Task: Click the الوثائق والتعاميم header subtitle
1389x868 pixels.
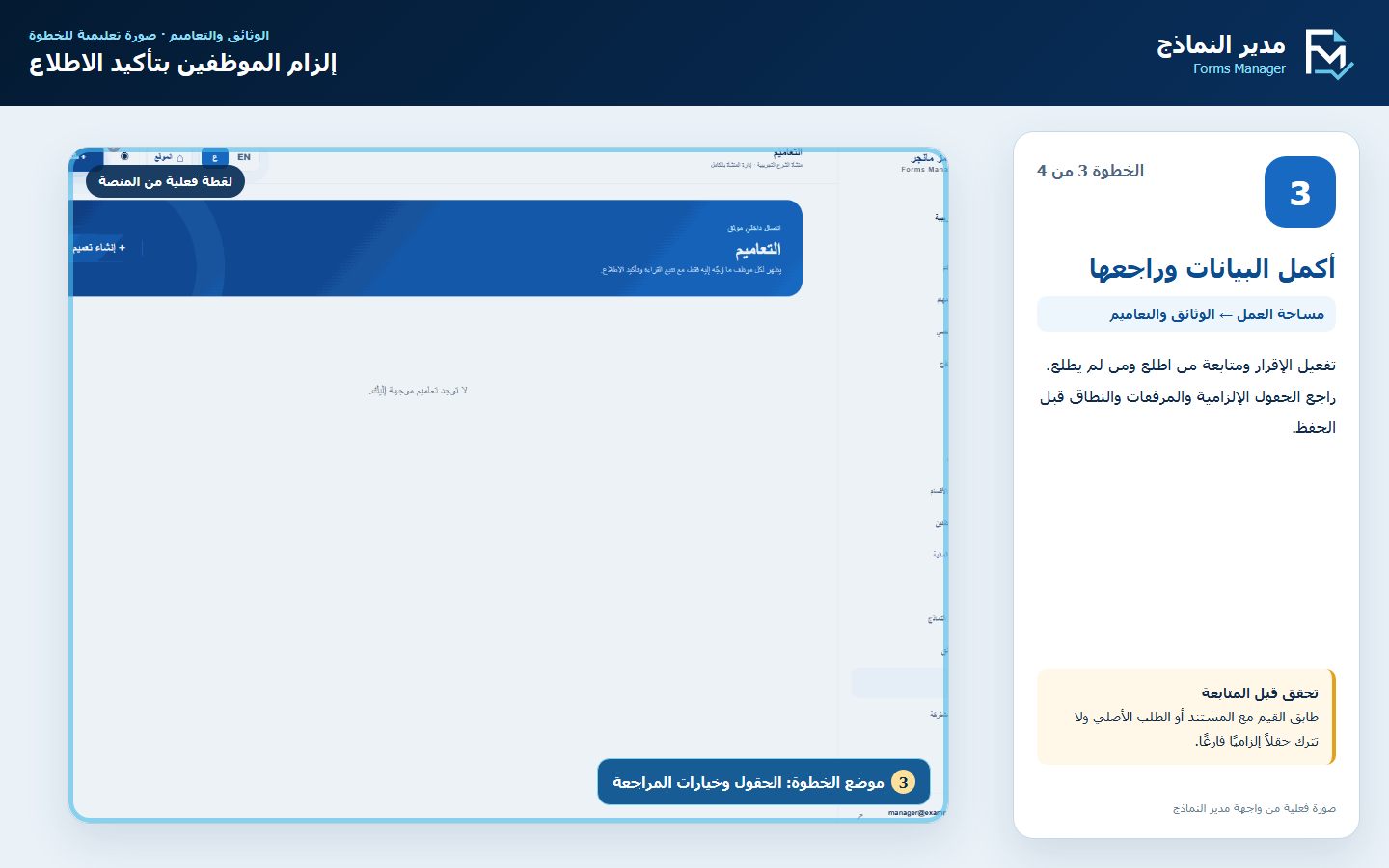Action: (149, 36)
